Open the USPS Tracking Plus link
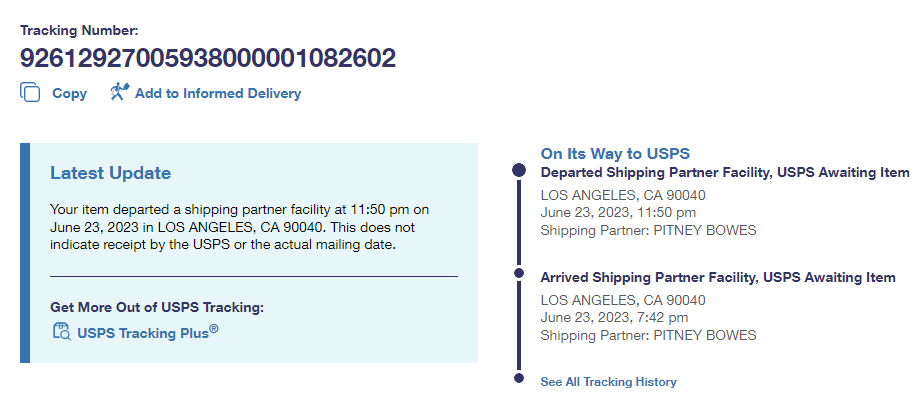Screen dimensions: 916x408 click(x=147, y=333)
